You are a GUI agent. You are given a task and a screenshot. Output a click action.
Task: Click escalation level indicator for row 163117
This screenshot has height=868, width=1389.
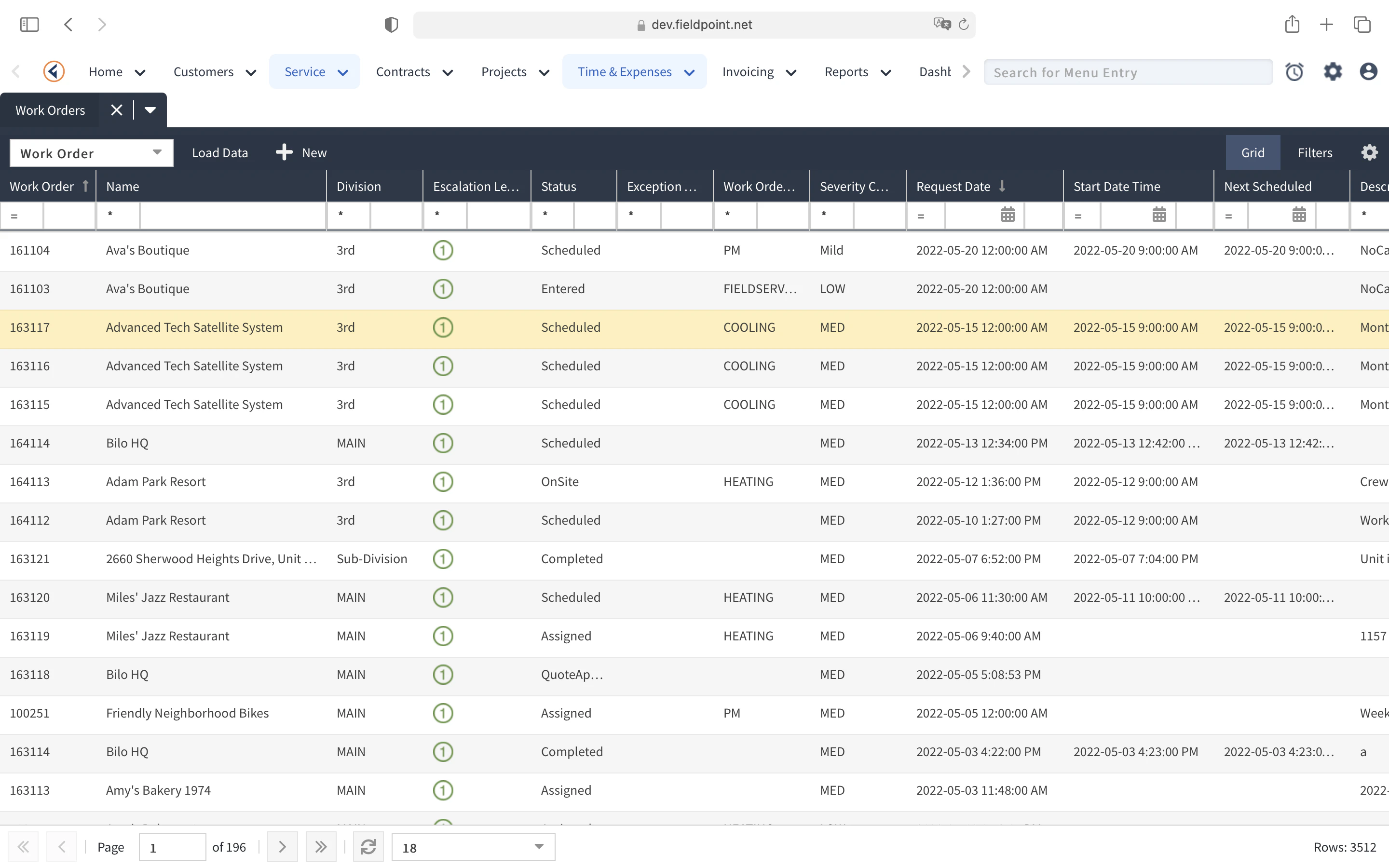(443, 327)
